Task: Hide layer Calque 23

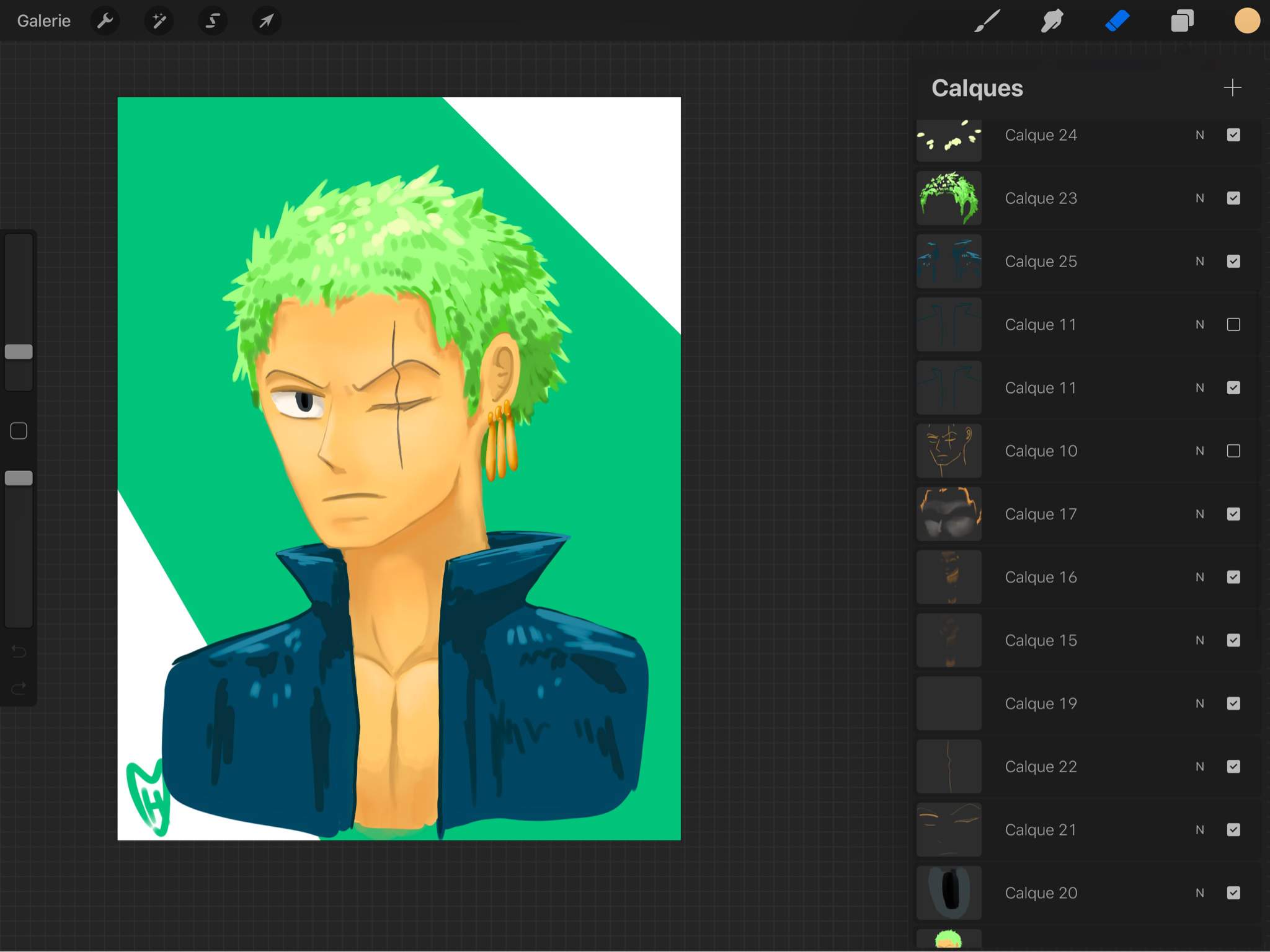Action: (1233, 198)
